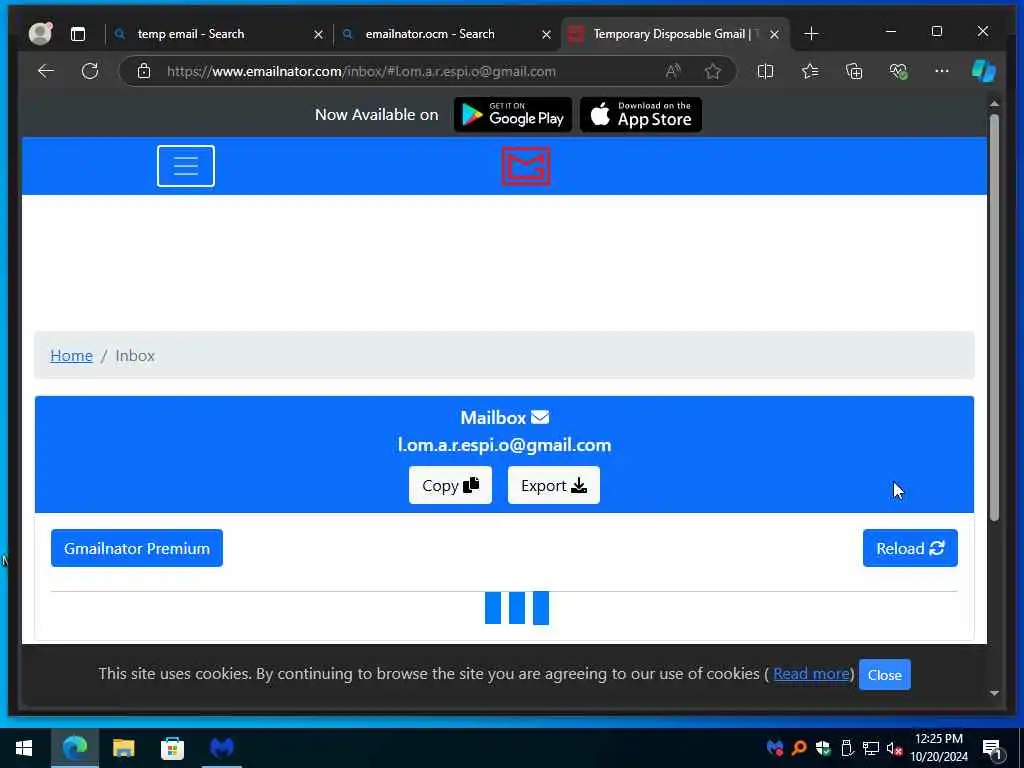
Task: Copy the mailbox address
Action: point(450,485)
